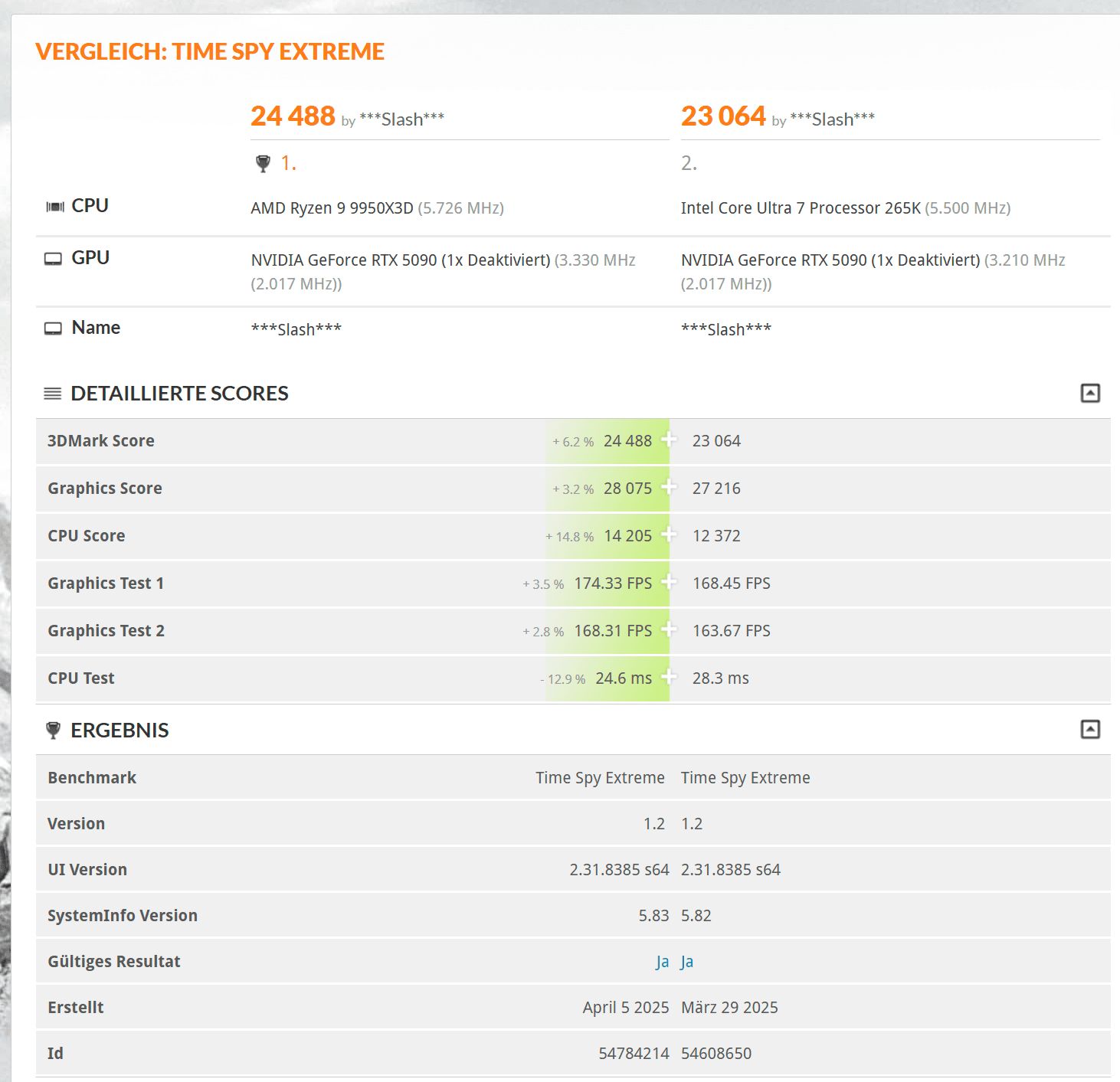This screenshot has width=1120, height=1082.
Task: Click the GPU monitor icon
Action: (x=53, y=259)
